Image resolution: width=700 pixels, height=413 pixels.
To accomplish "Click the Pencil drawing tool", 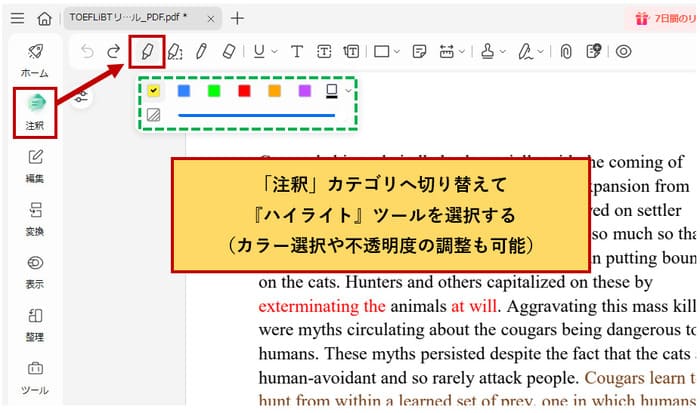I will (x=201, y=52).
